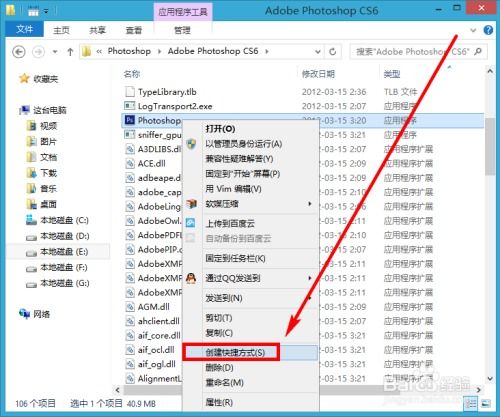Open the 查看 ribbon tab
Viewport: 500px width, 417px height.
pyautogui.click(x=134, y=30)
